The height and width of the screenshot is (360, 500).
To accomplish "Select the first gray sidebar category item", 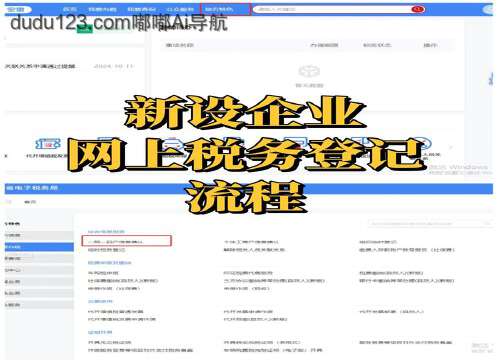I will [x=39, y=235].
